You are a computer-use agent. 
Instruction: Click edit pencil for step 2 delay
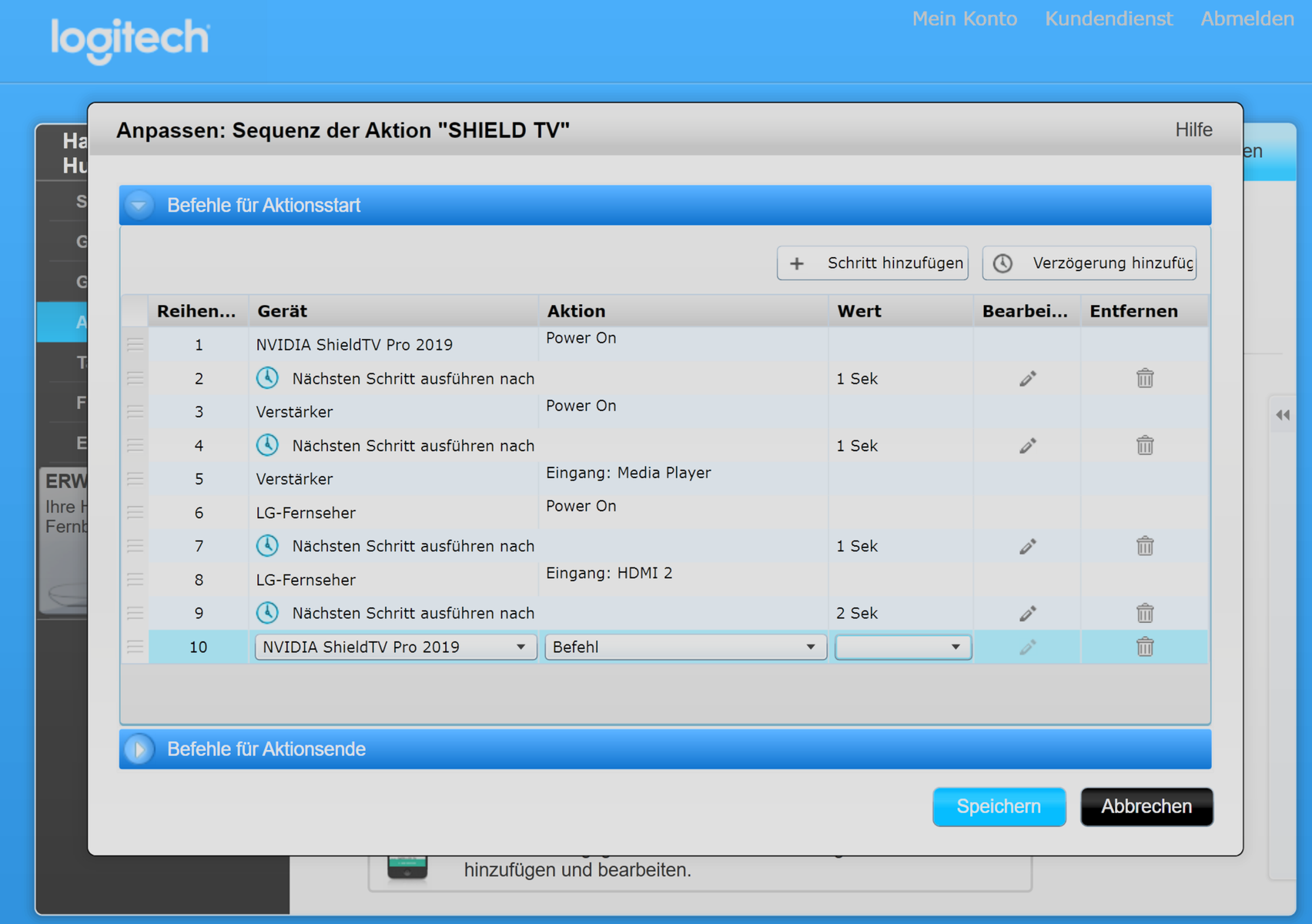pyautogui.click(x=1027, y=378)
